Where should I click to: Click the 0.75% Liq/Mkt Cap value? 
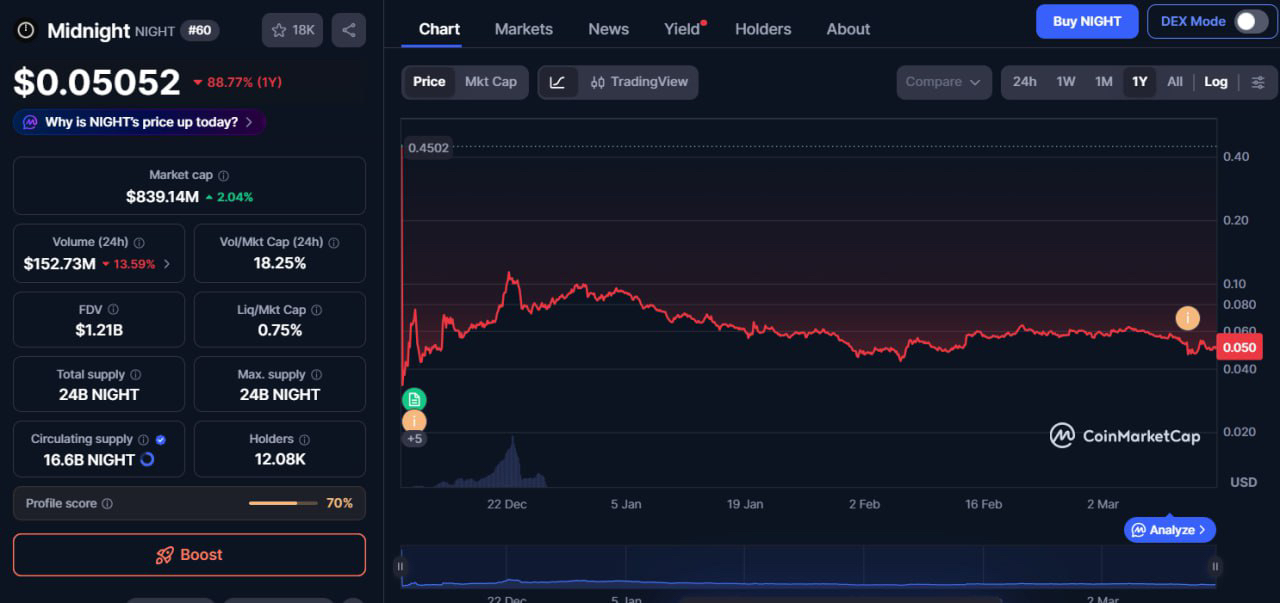280,330
